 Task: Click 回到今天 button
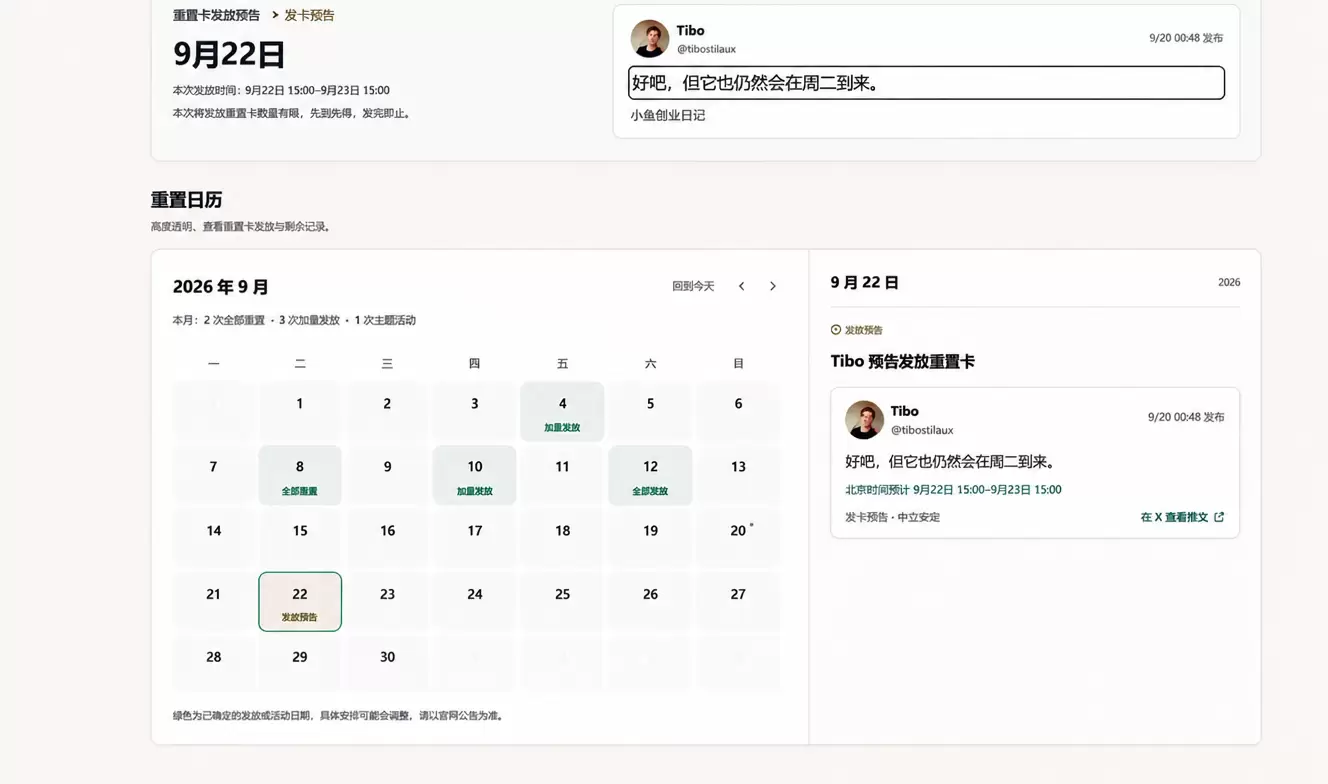click(693, 286)
